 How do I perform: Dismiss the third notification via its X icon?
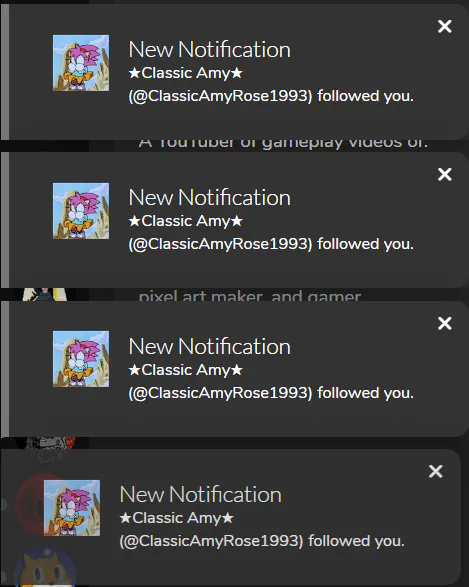[445, 323]
